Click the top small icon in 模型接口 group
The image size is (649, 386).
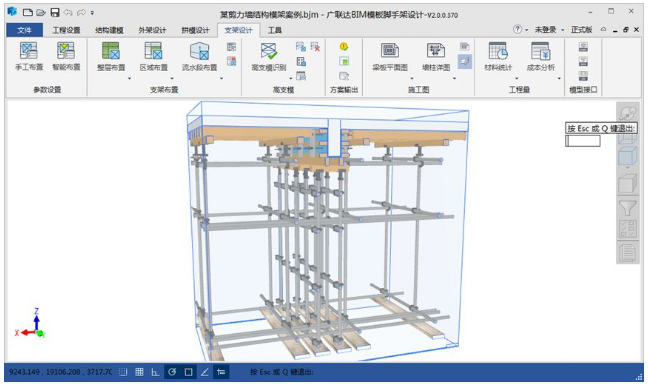point(583,47)
